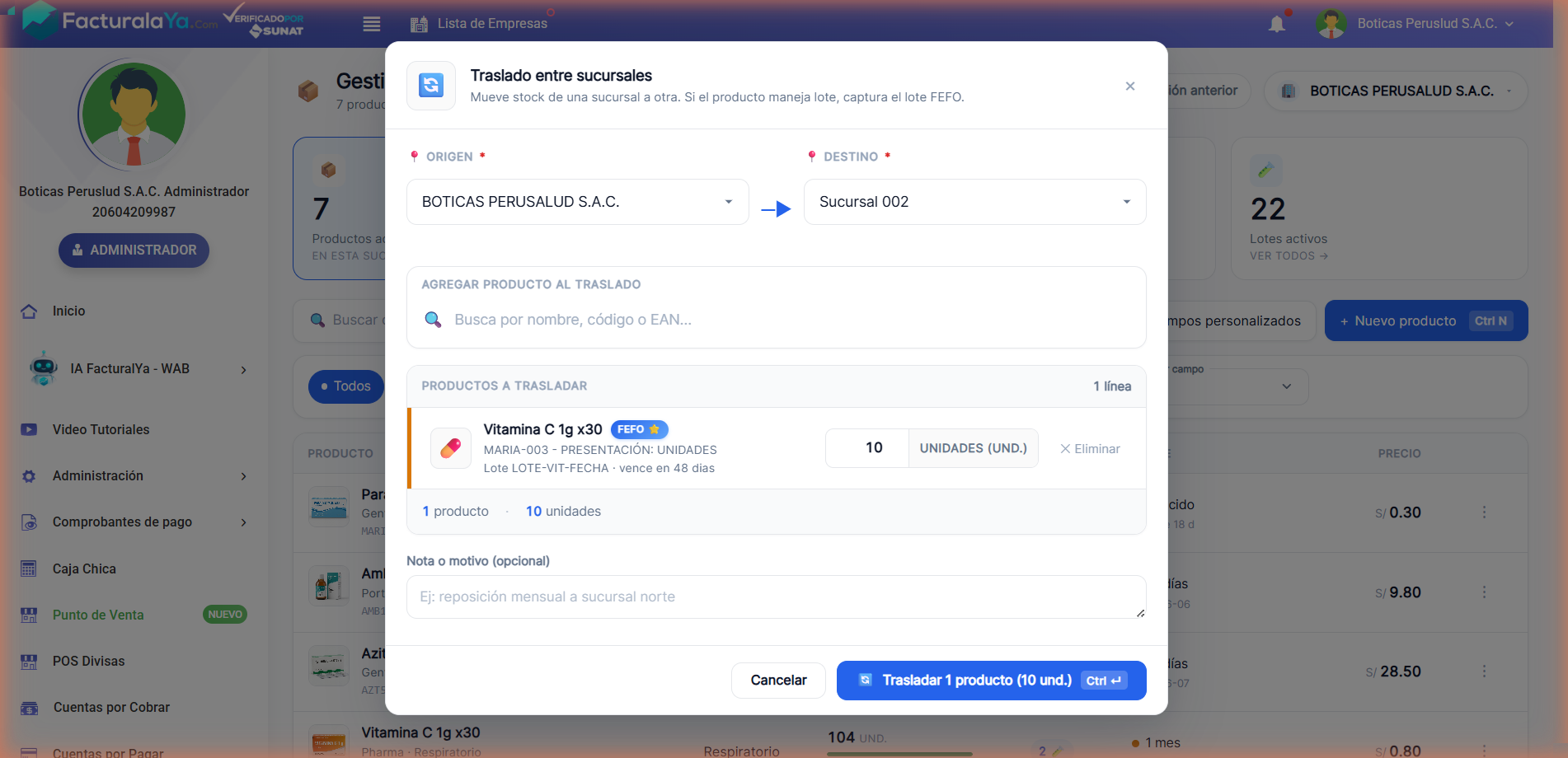
Task: Open Lista de Empresas building icon
Action: click(x=419, y=24)
